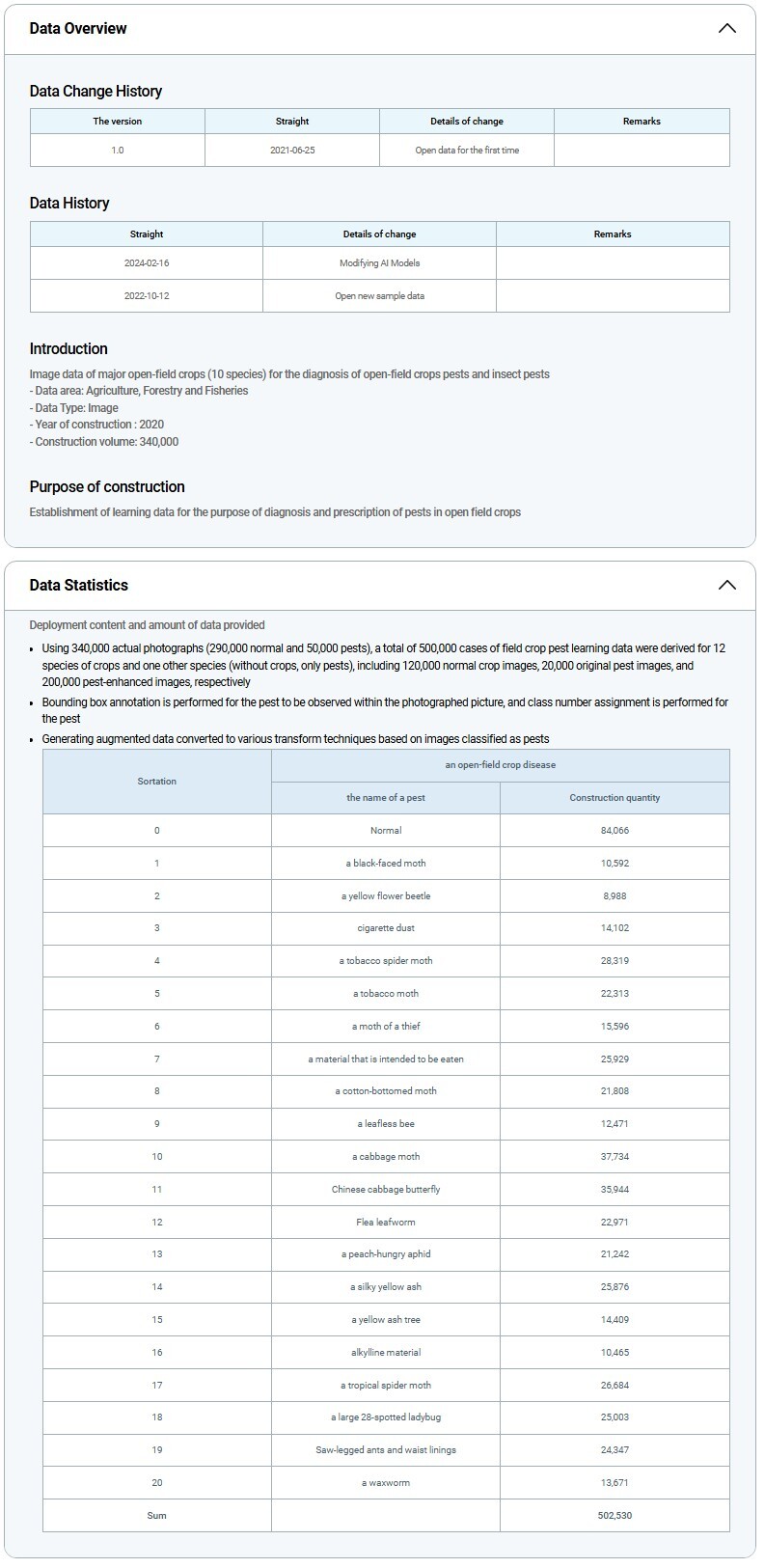Click the "Construction quantity" column header

pyautogui.click(x=615, y=798)
